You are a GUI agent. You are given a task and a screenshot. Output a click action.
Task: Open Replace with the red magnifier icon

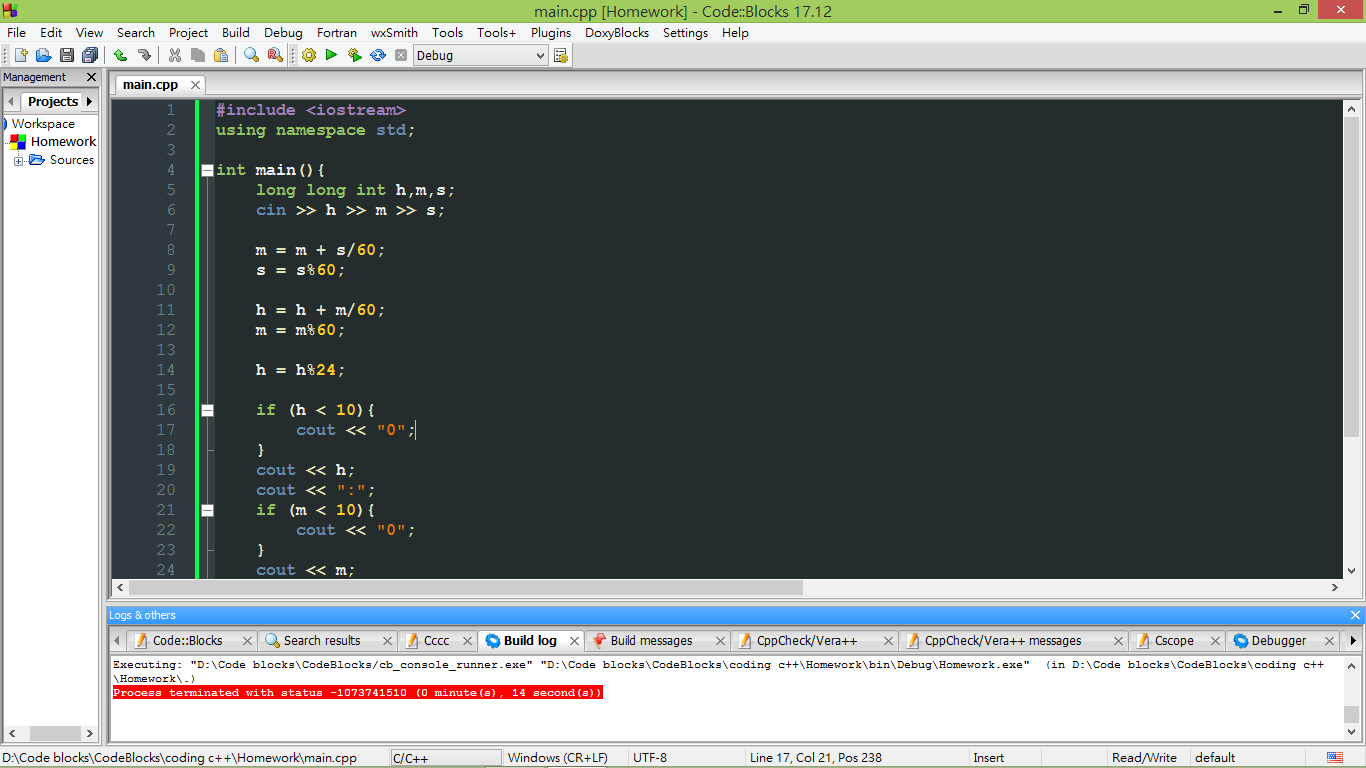275,55
